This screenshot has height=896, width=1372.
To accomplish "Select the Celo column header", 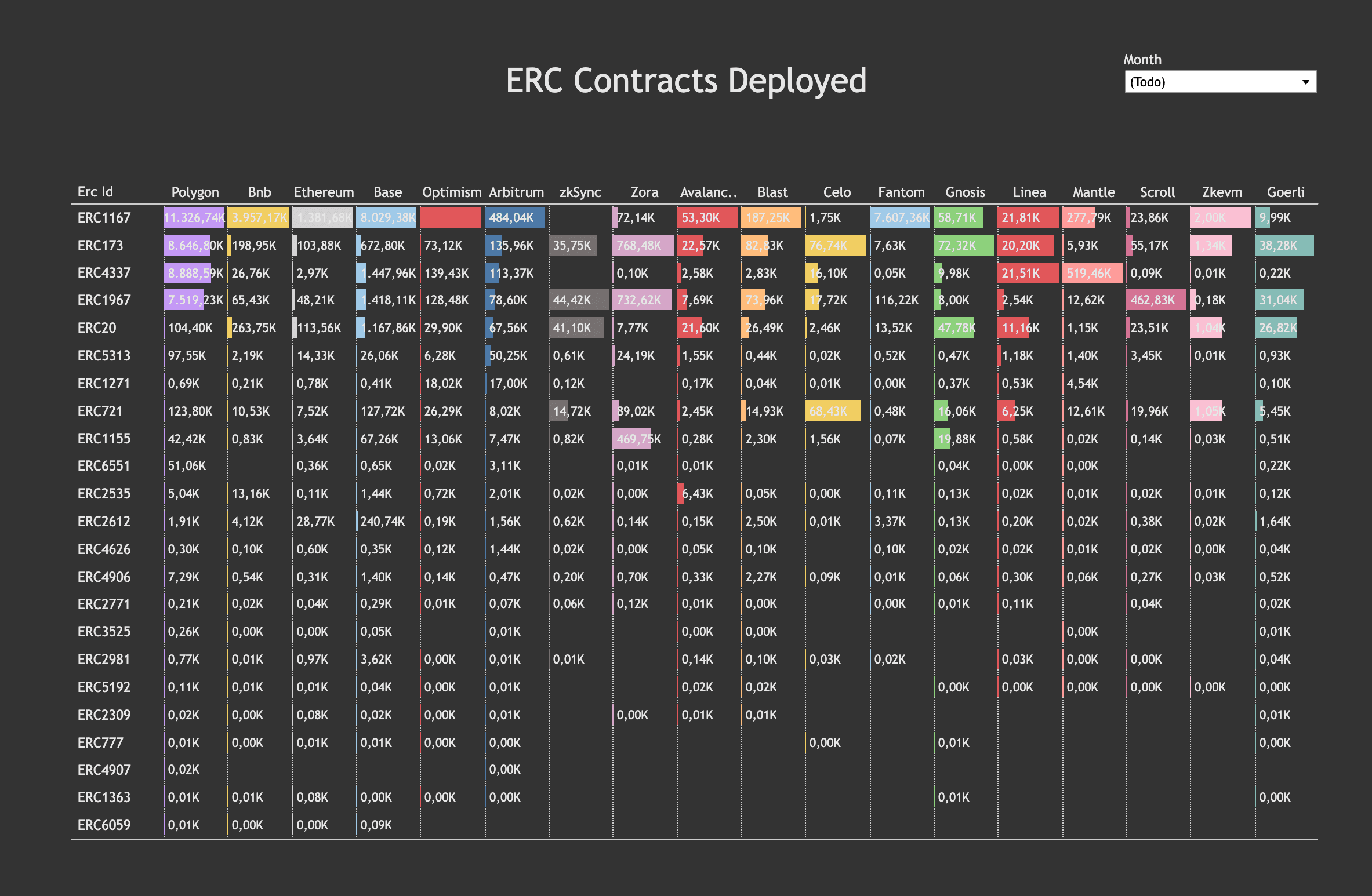I will [837, 192].
